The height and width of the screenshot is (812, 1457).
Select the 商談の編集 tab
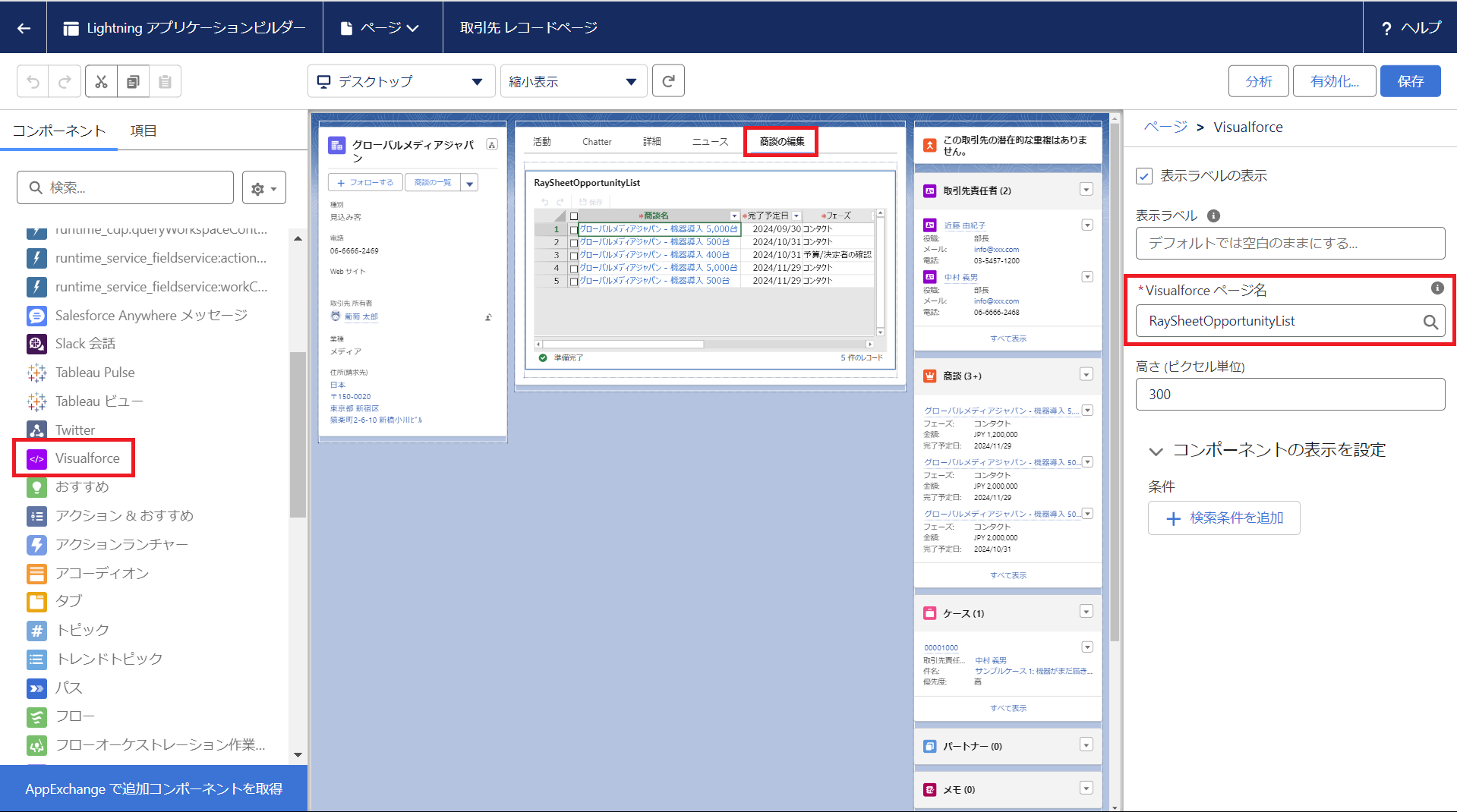781,142
